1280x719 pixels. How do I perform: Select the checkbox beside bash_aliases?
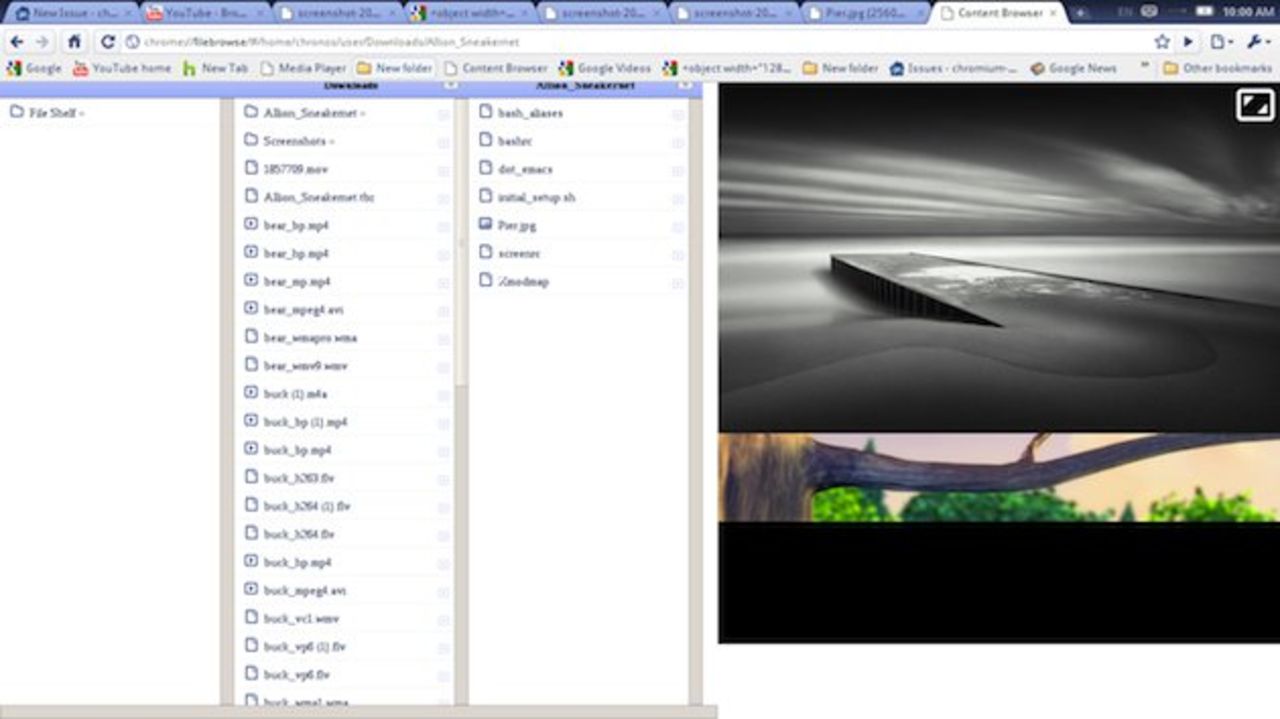click(679, 113)
